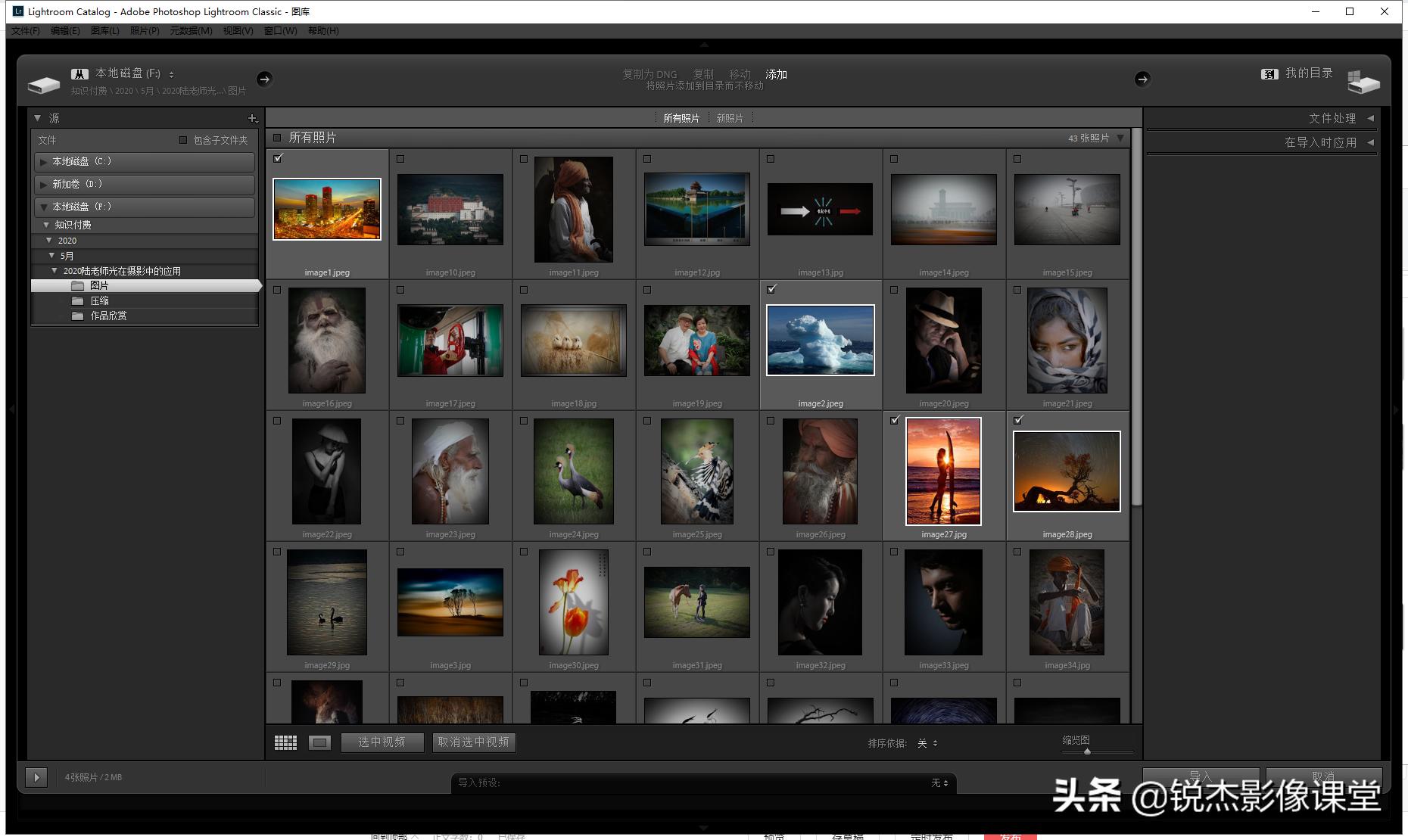This screenshot has height=840, width=1408.
Task: Switch to grid view icon
Action: tap(285, 743)
